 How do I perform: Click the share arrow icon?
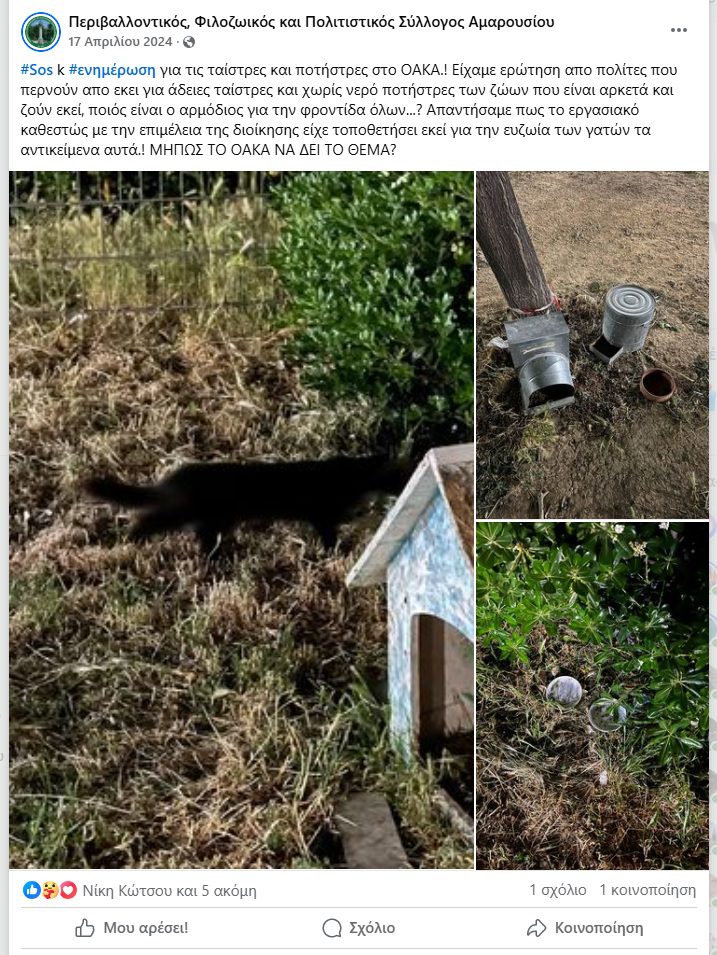537,928
